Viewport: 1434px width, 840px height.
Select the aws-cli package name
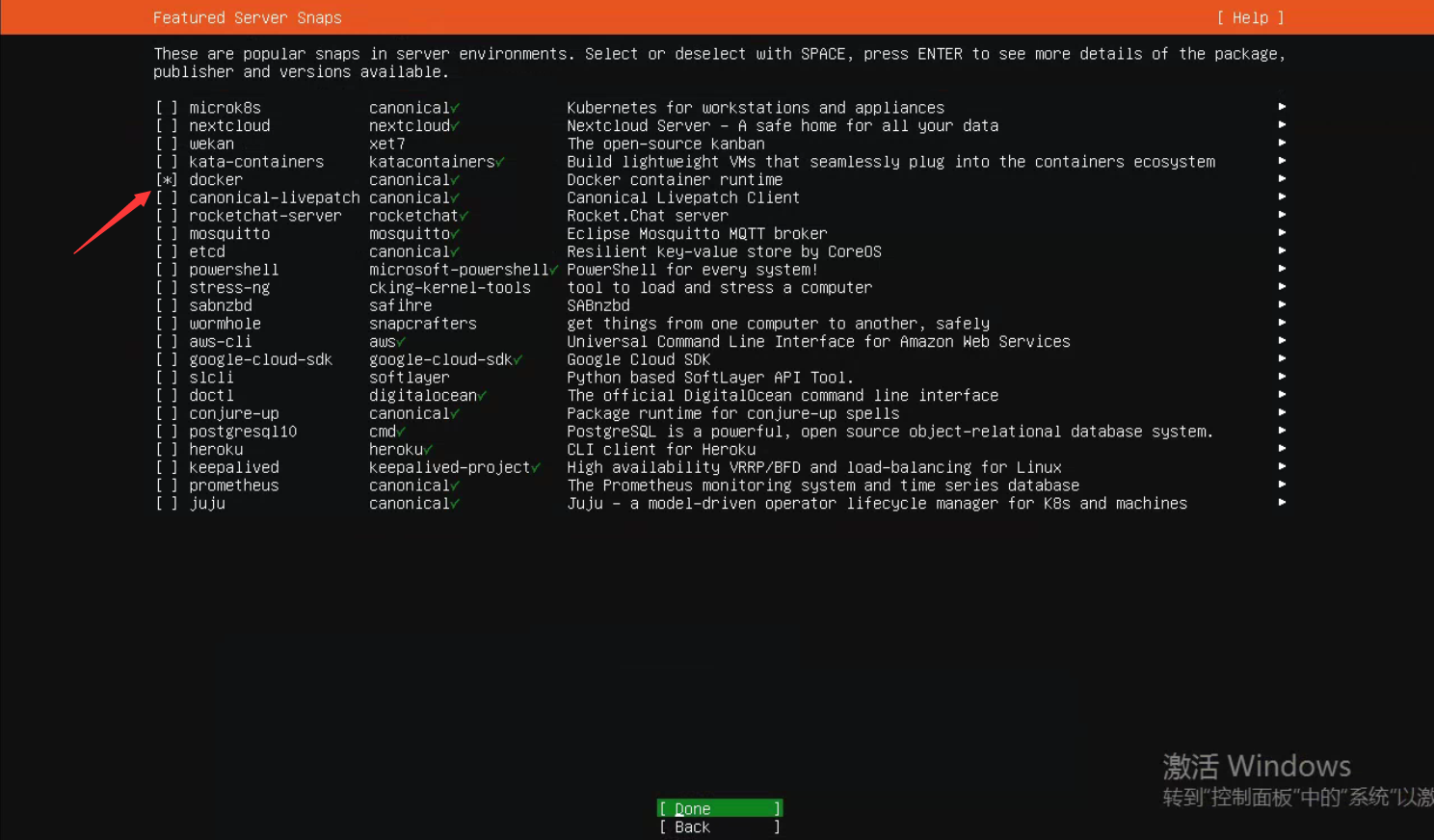(x=221, y=342)
